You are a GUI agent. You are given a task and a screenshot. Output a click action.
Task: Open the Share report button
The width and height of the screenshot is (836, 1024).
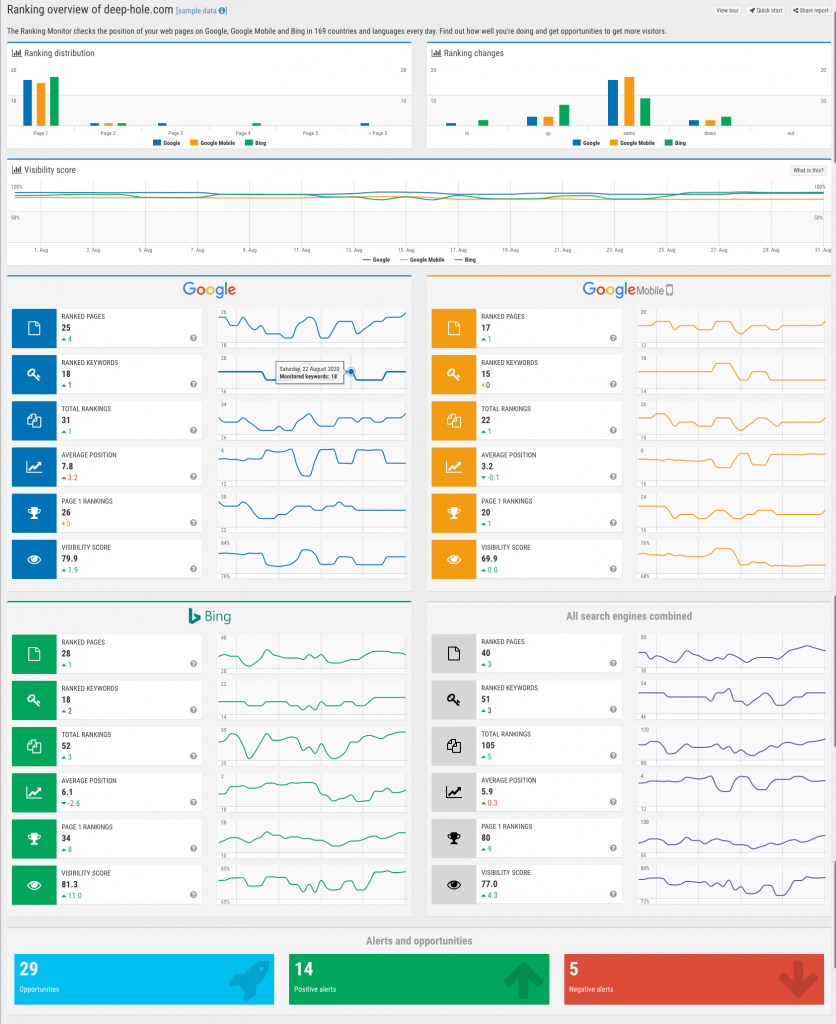811,10
